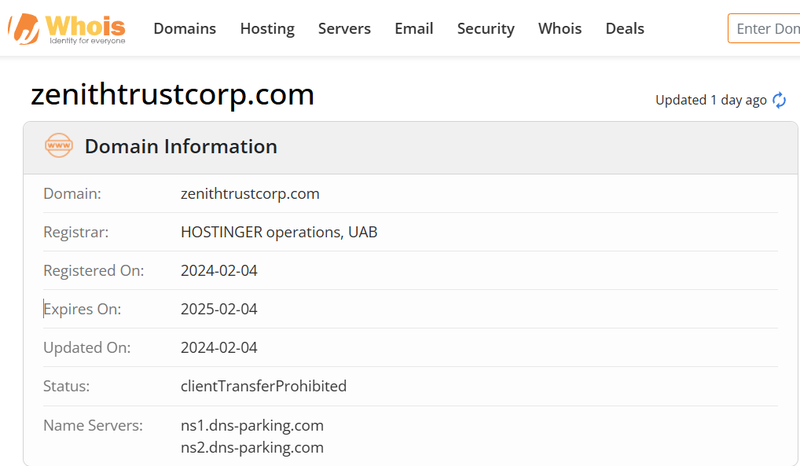Select the registrar HOSTINGER operations, UAB
Viewport: 800px width, 466px height.
(x=279, y=232)
